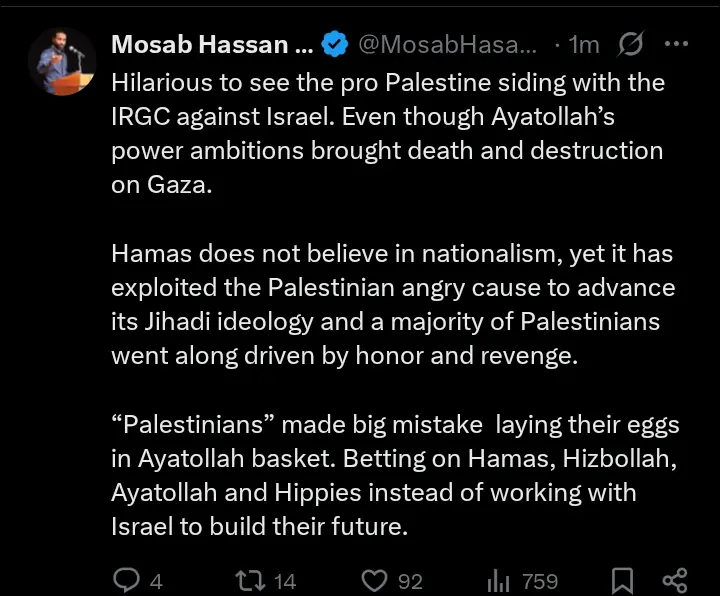Expand the three-dot more options menu
Image resolution: width=720 pixels, height=596 pixels.
coord(677,44)
